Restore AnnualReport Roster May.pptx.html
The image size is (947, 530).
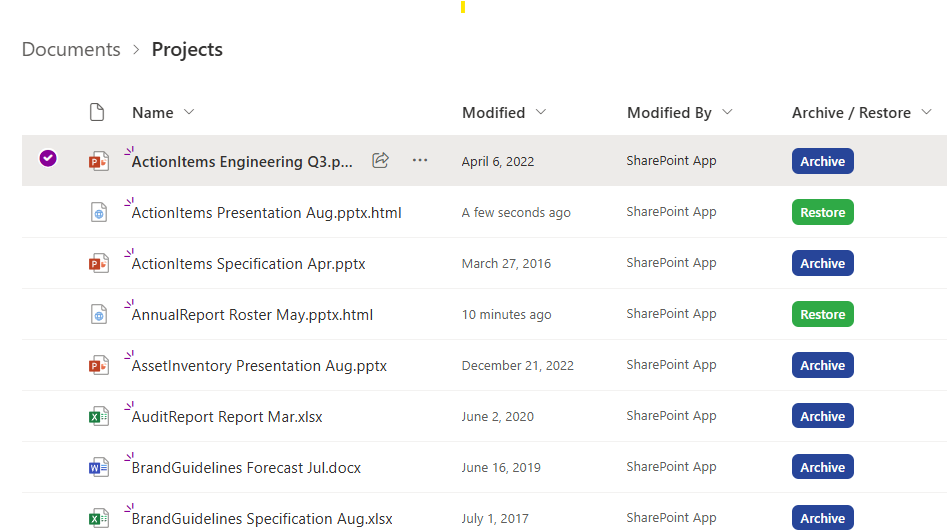pos(823,314)
